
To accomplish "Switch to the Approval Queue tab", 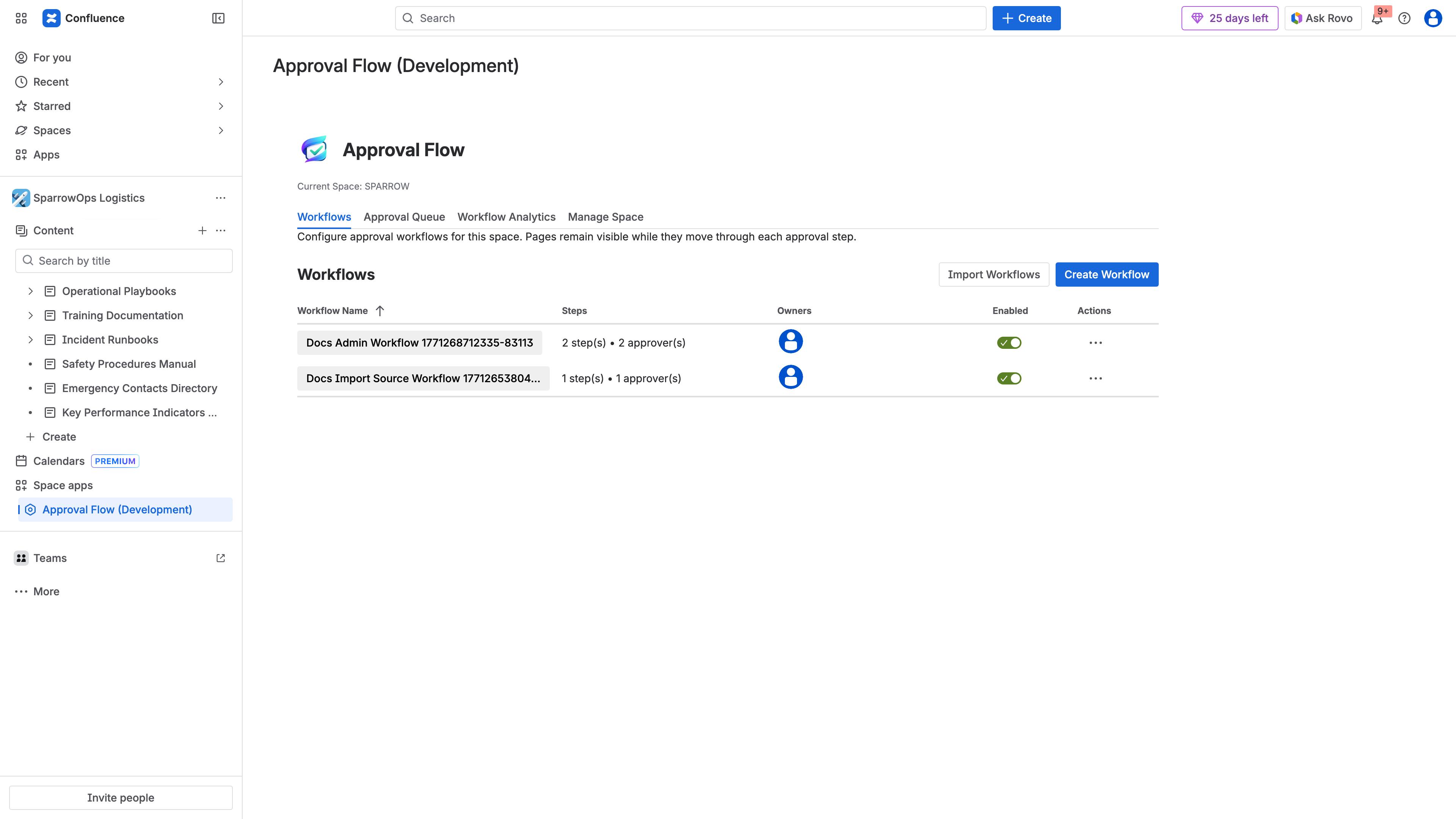I will (x=404, y=217).
